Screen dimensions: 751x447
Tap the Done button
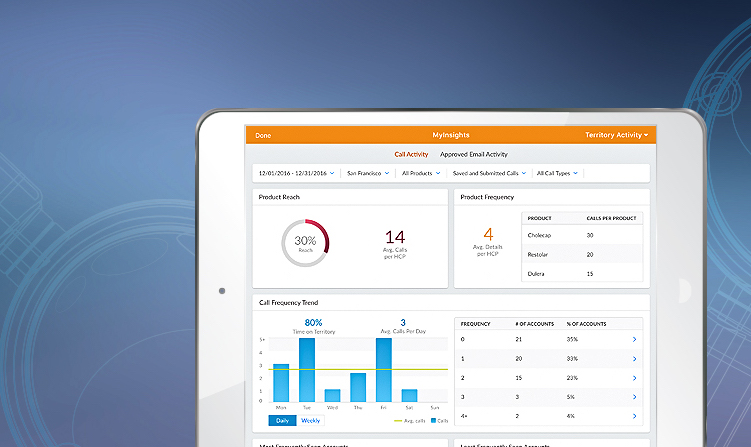click(x=263, y=136)
